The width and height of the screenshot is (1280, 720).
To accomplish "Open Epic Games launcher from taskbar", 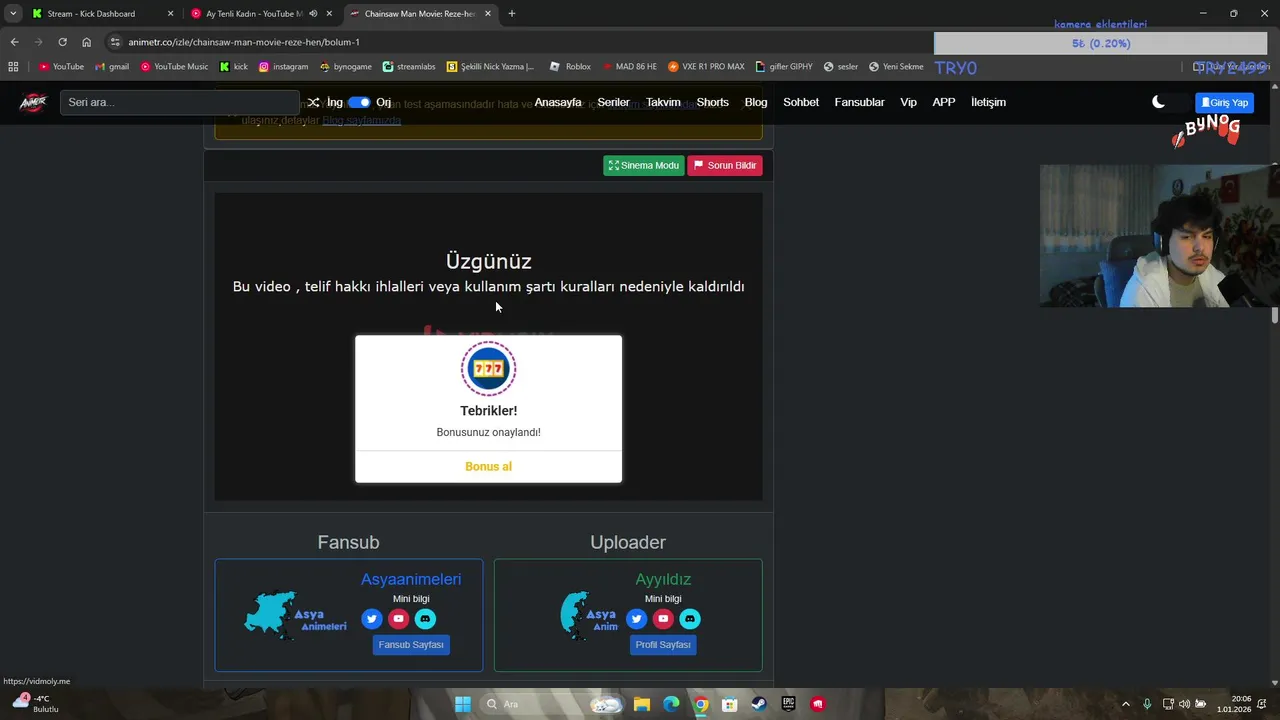I will click(x=789, y=704).
